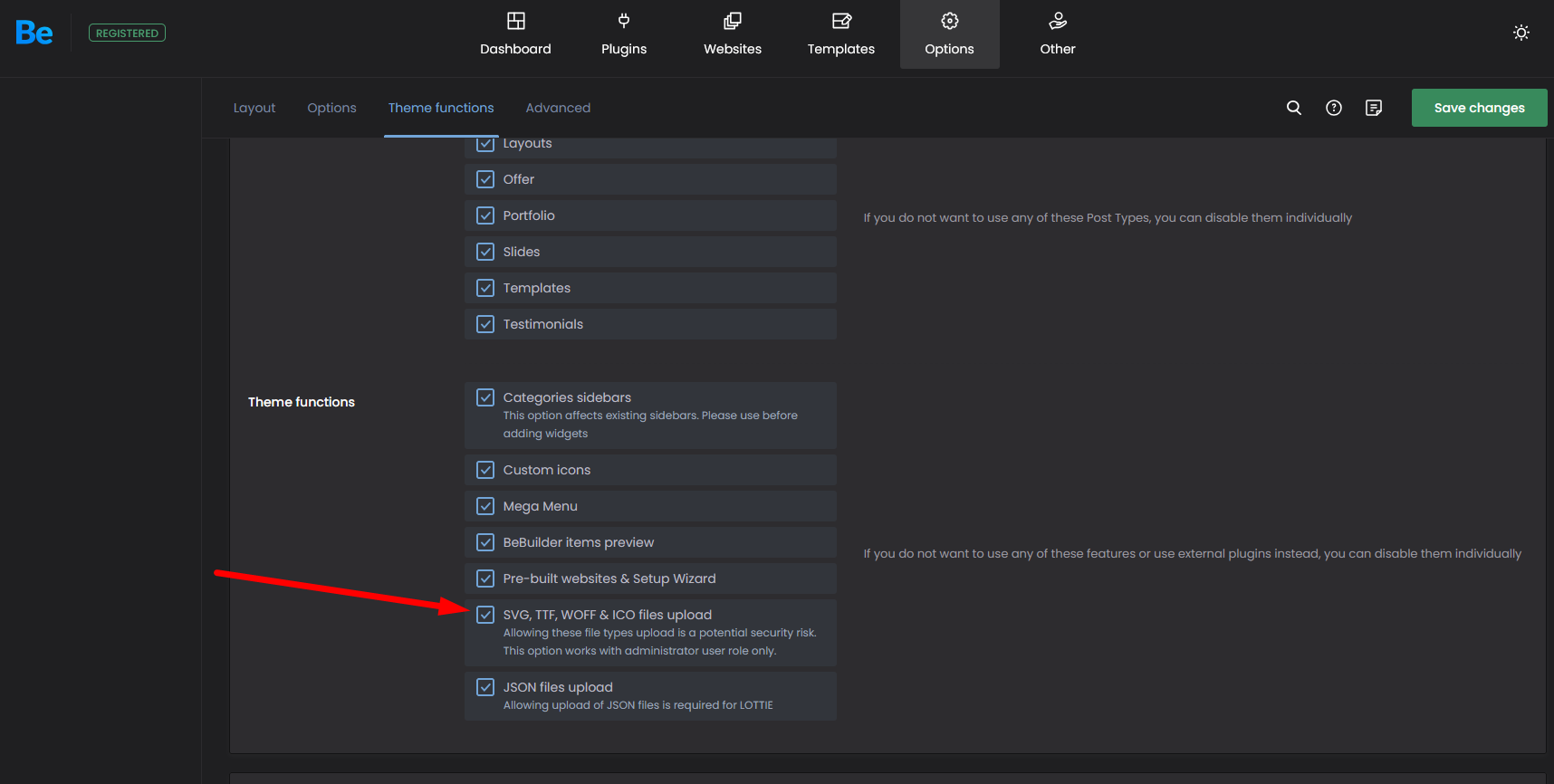This screenshot has width=1554, height=784.
Task: Open help question mark icon
Action: point(1333,108)
